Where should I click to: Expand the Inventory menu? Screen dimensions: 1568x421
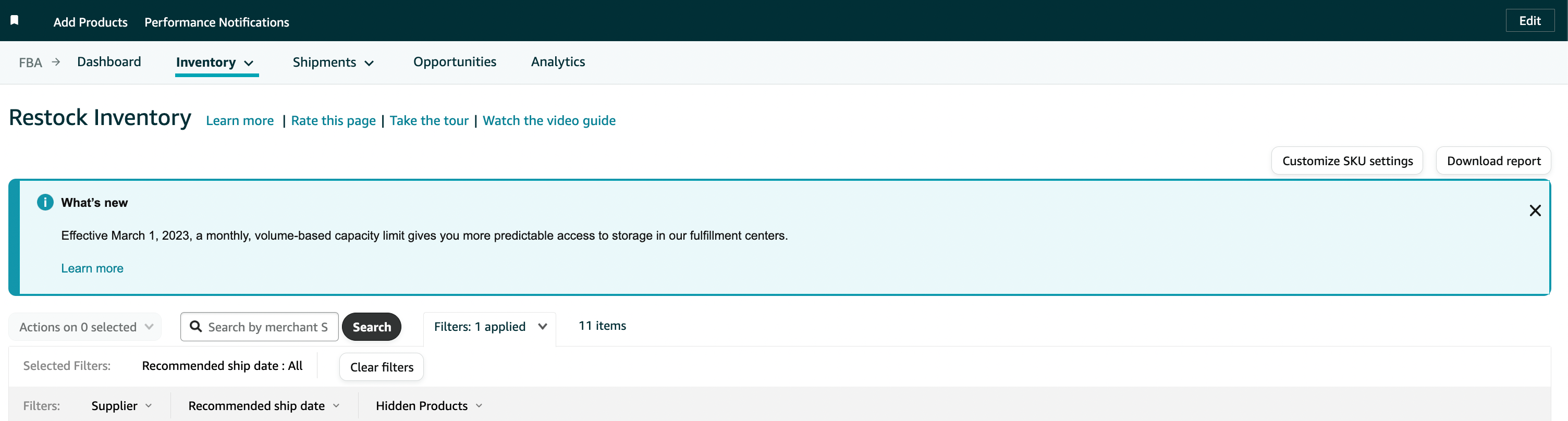click(x=215, y=62)
